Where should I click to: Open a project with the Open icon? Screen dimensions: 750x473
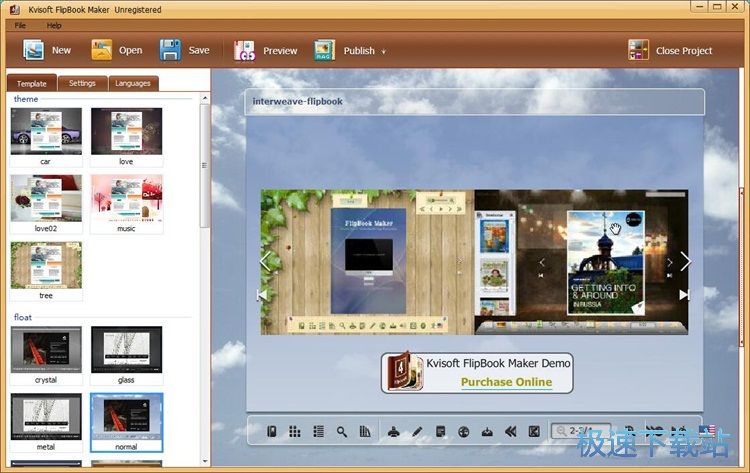point(101,50)
